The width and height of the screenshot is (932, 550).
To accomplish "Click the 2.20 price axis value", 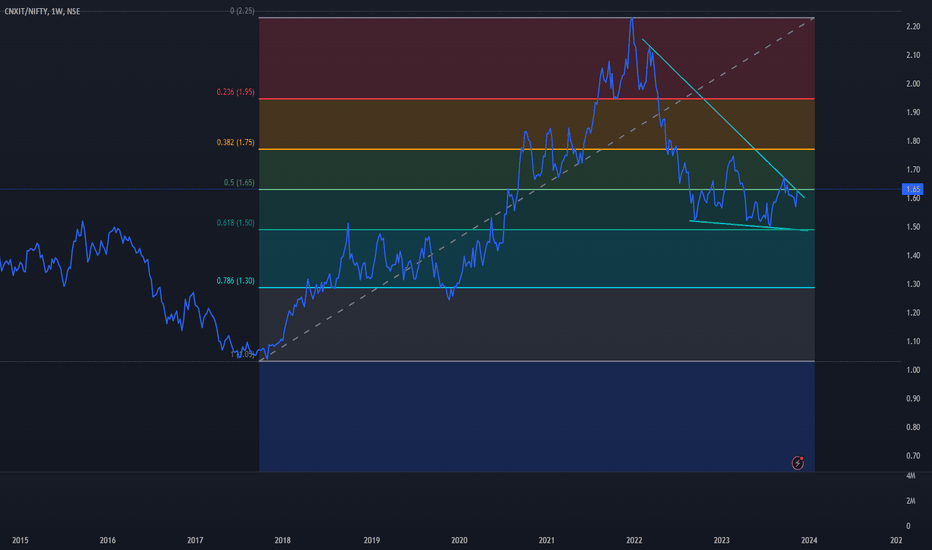I will tap(913, 27).
